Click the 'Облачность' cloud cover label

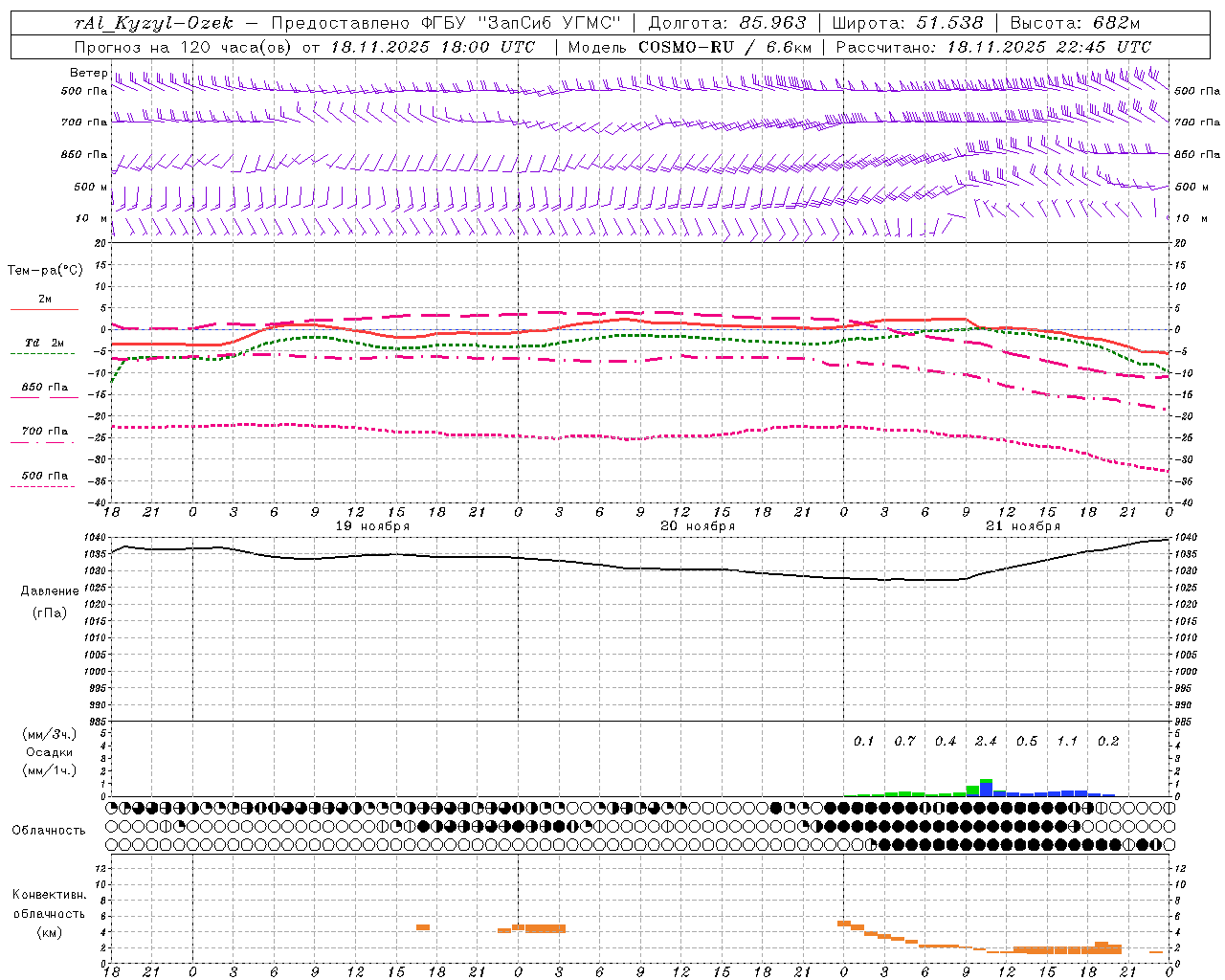click(x=49, y=831)
